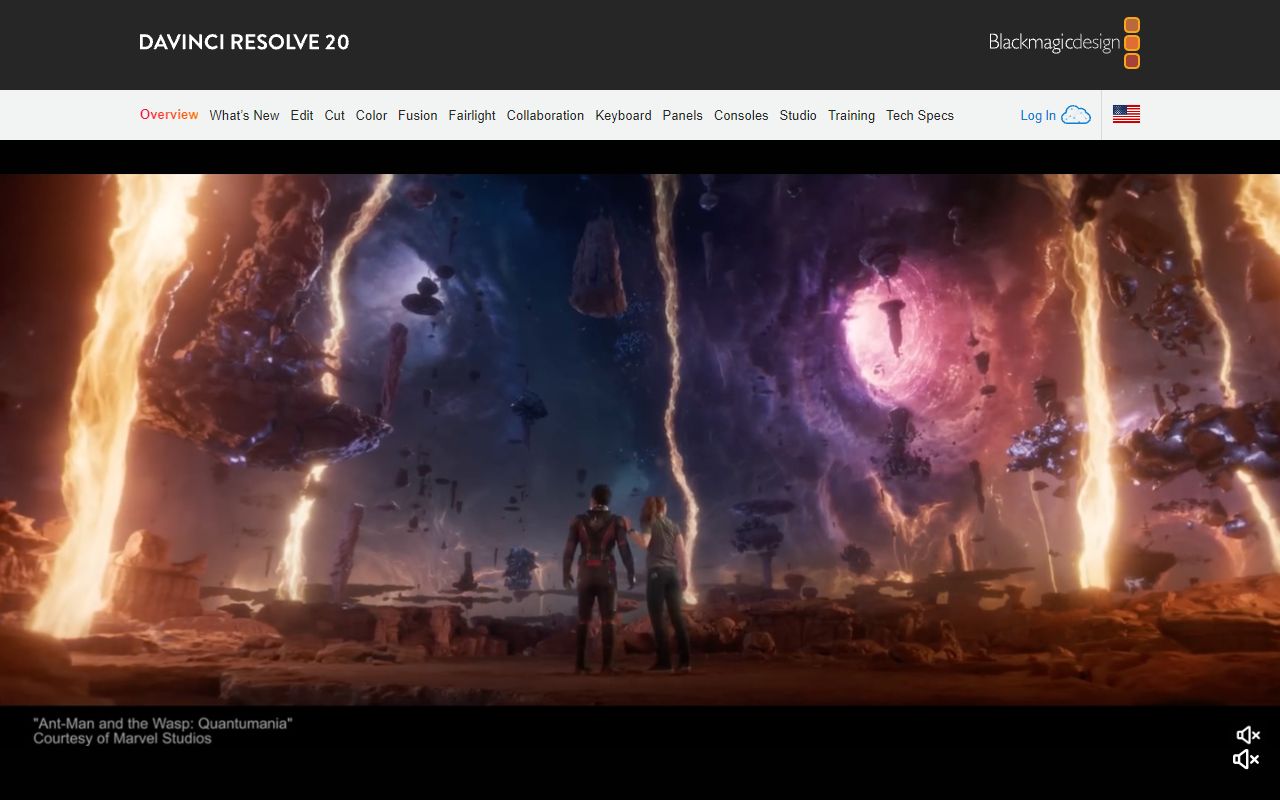This screenshot has width=1280, height=800.
Task: Open the country selector via the US flag
Action: pyautogui.click(x=1126, y=114)
